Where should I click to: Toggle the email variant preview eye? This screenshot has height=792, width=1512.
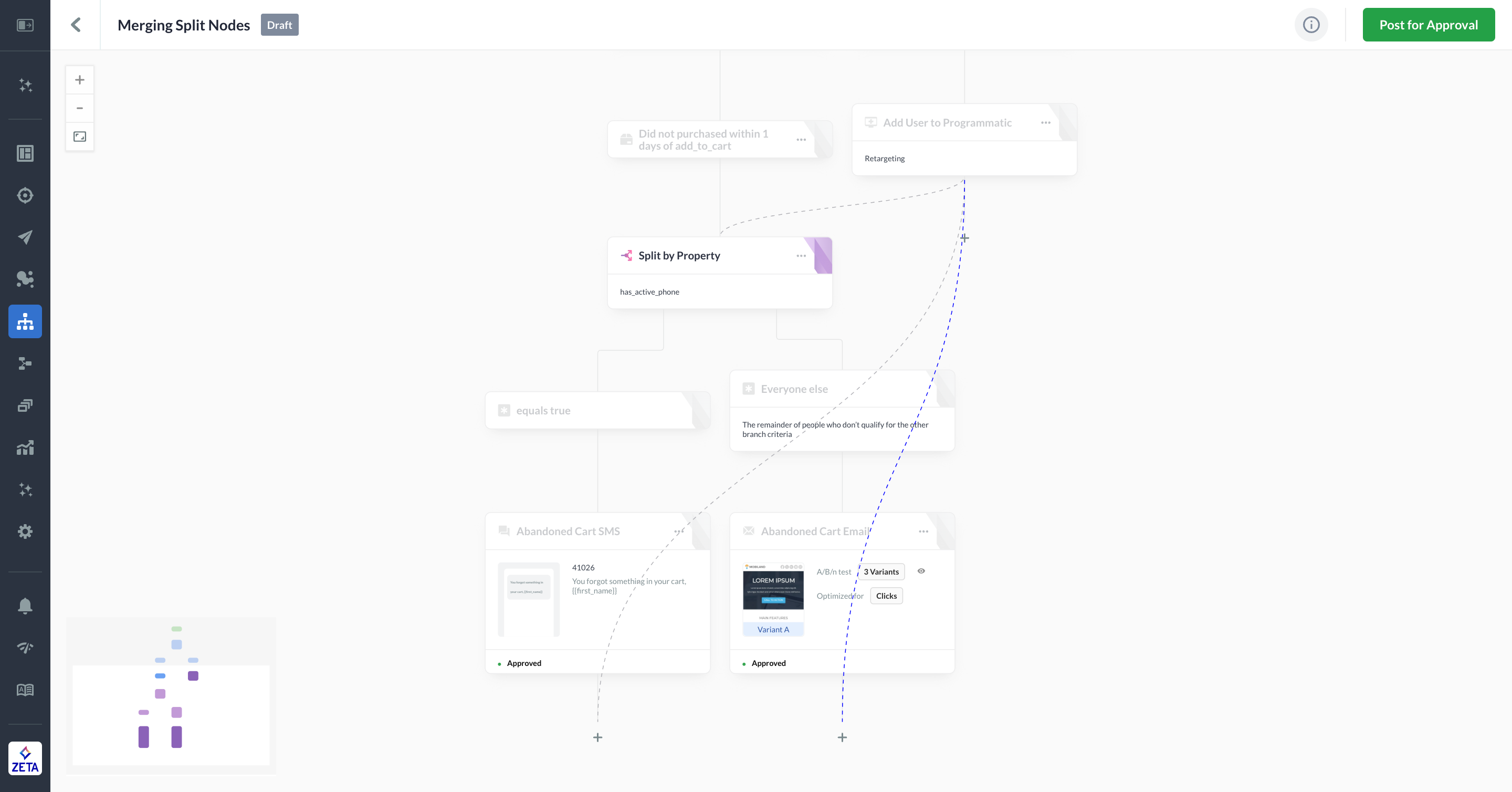tap(921, 571)
